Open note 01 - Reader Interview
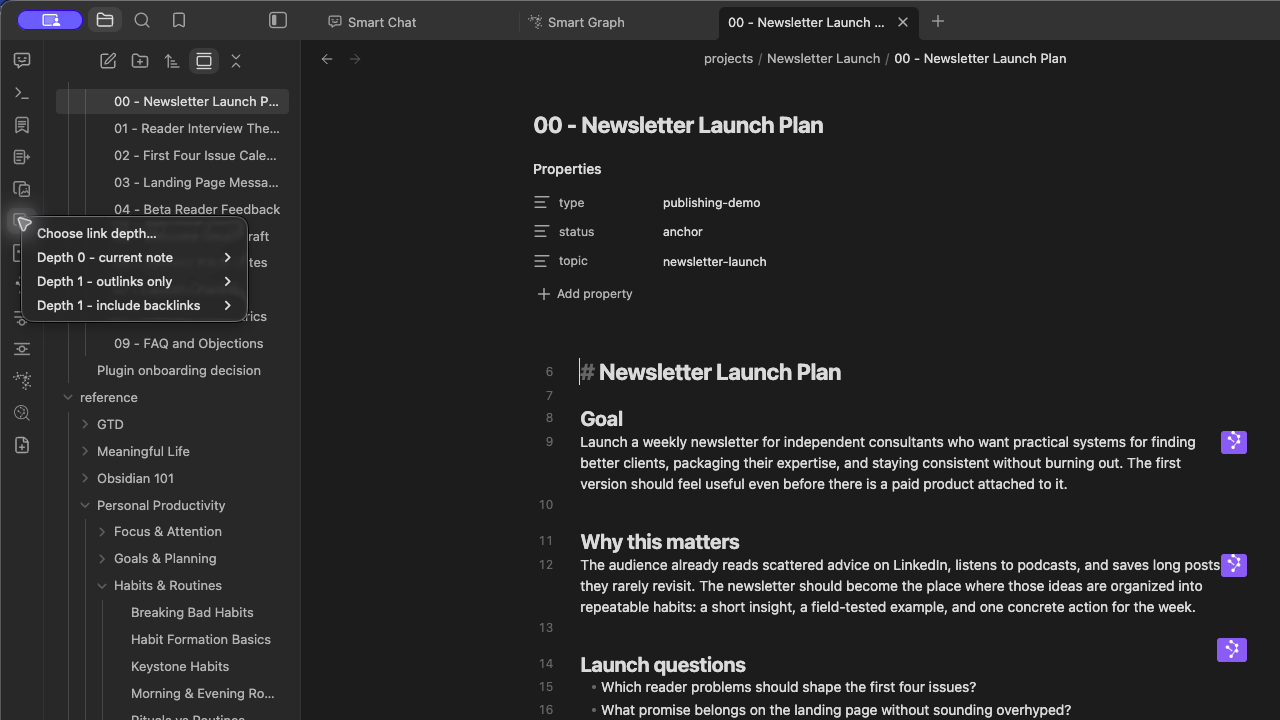 click(197, 128)
